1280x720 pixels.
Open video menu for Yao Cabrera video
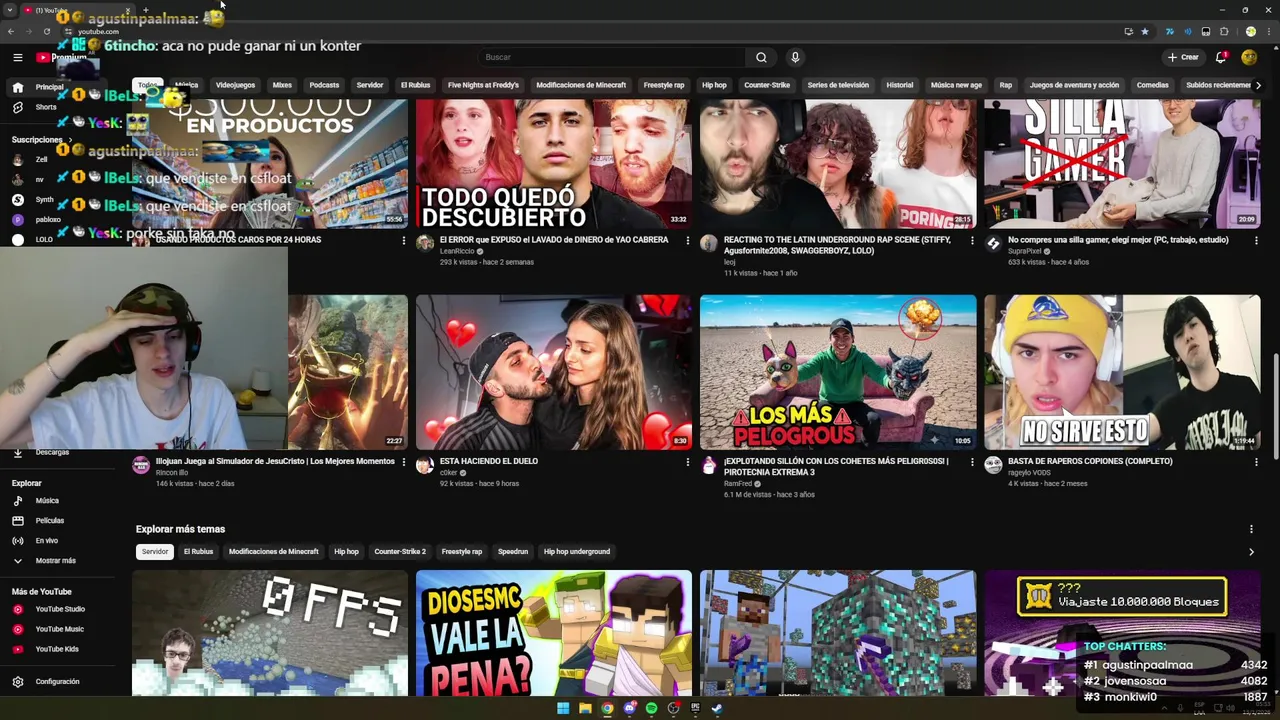(x=687, y=241)
